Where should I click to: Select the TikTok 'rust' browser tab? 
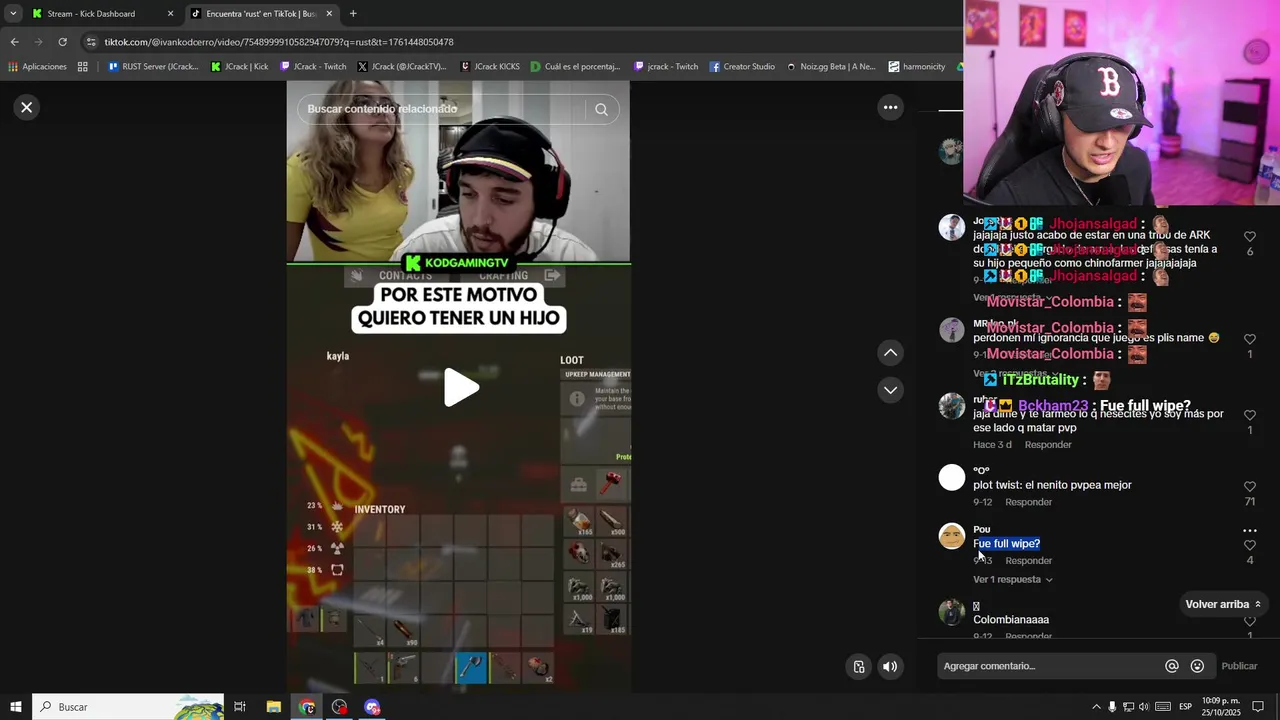[x=260, y=14]
